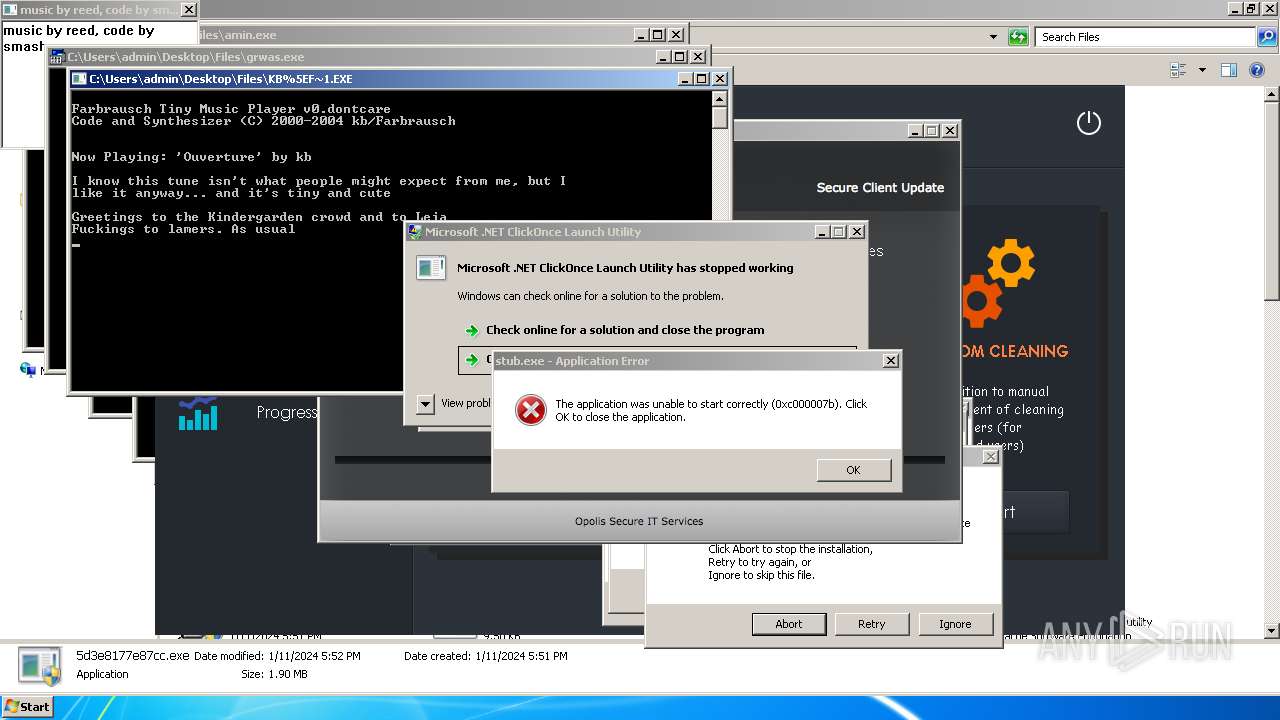Click the ClickOnce dialog title bar icon
1280x720 pixels.
(x=415, y=232)
